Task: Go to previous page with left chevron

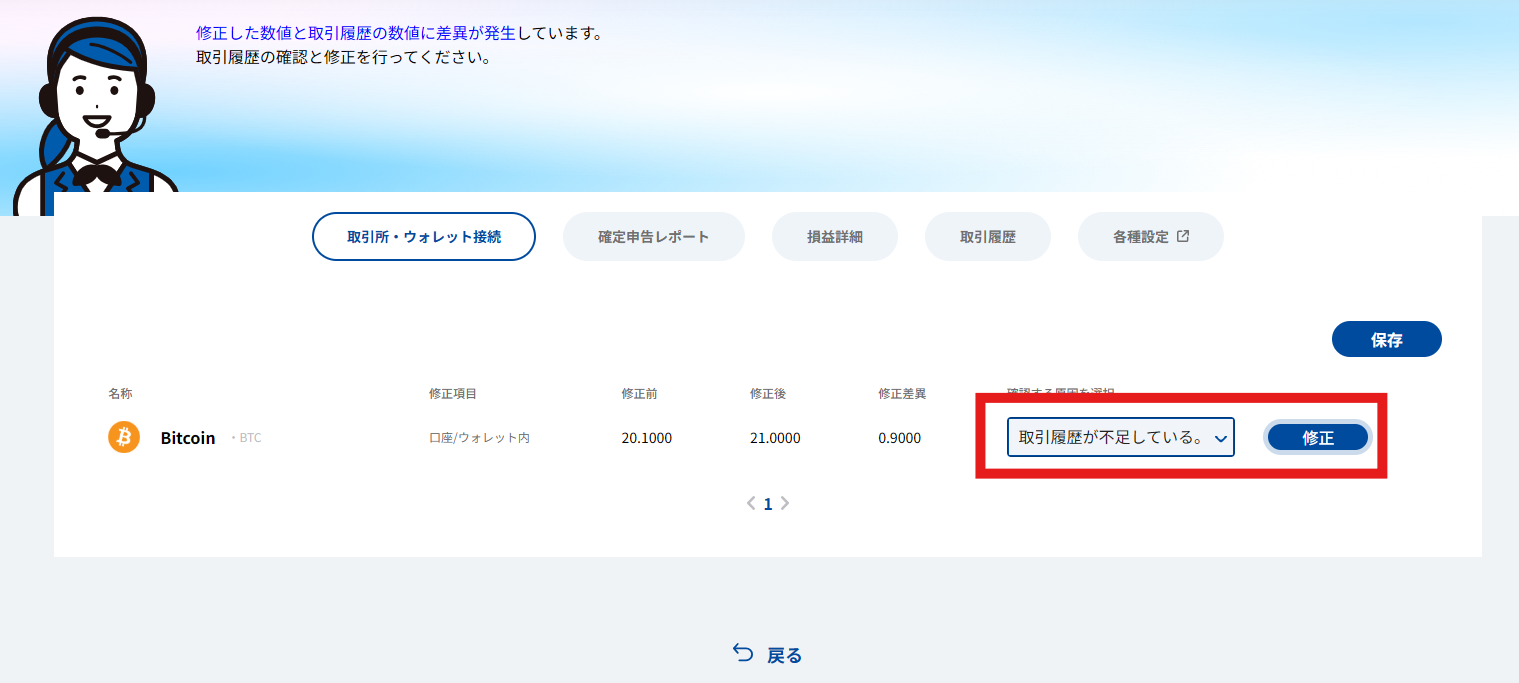Action: click(751, 504)
